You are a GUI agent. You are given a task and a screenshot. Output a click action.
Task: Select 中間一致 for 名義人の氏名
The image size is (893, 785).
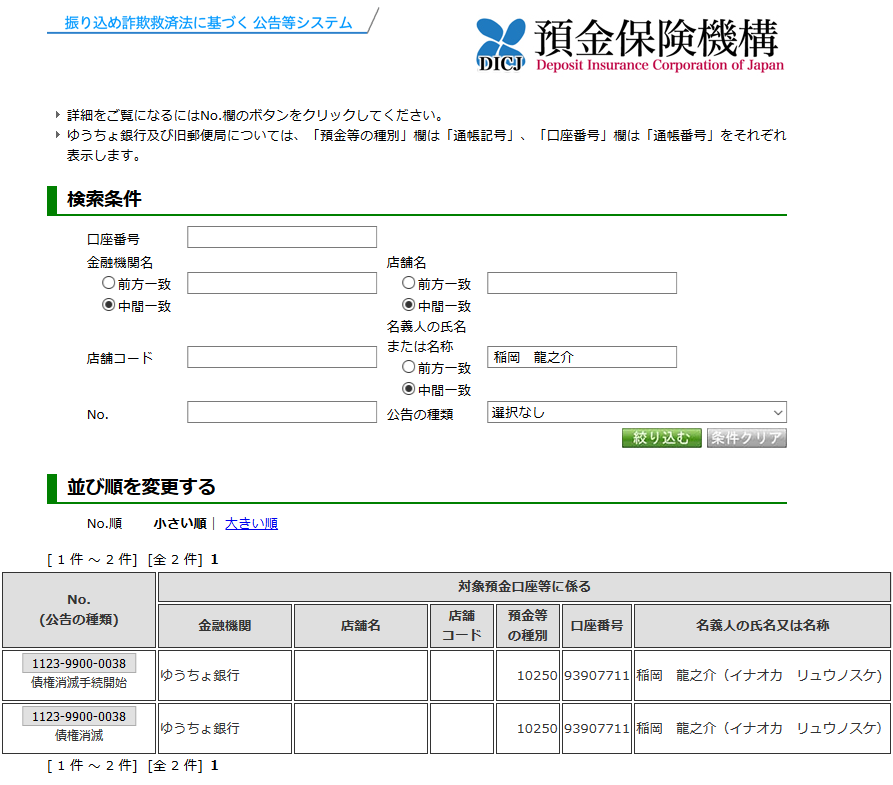click(408, 389)
